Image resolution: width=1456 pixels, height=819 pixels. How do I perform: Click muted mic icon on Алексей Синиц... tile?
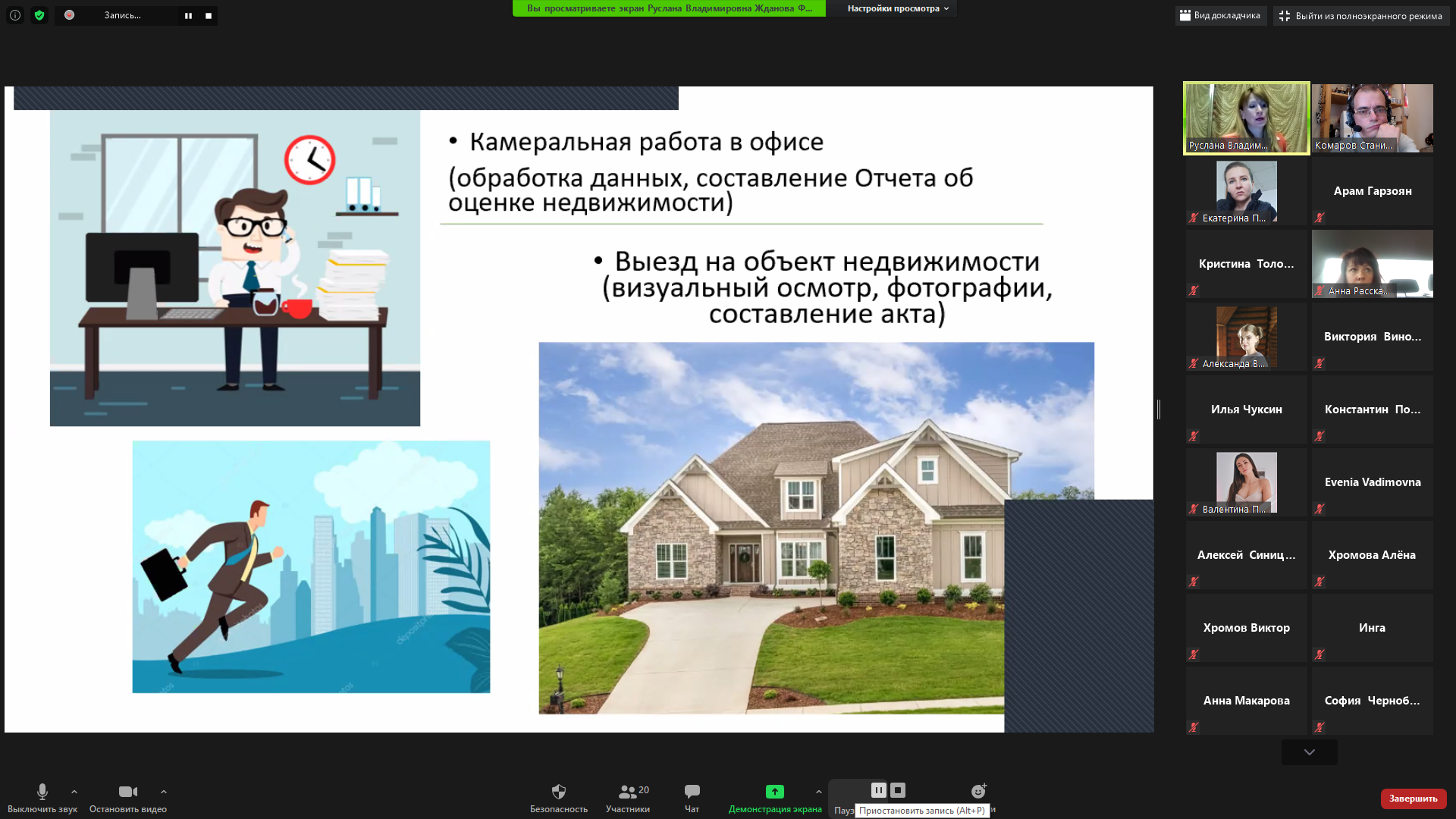pos(1194,582)
